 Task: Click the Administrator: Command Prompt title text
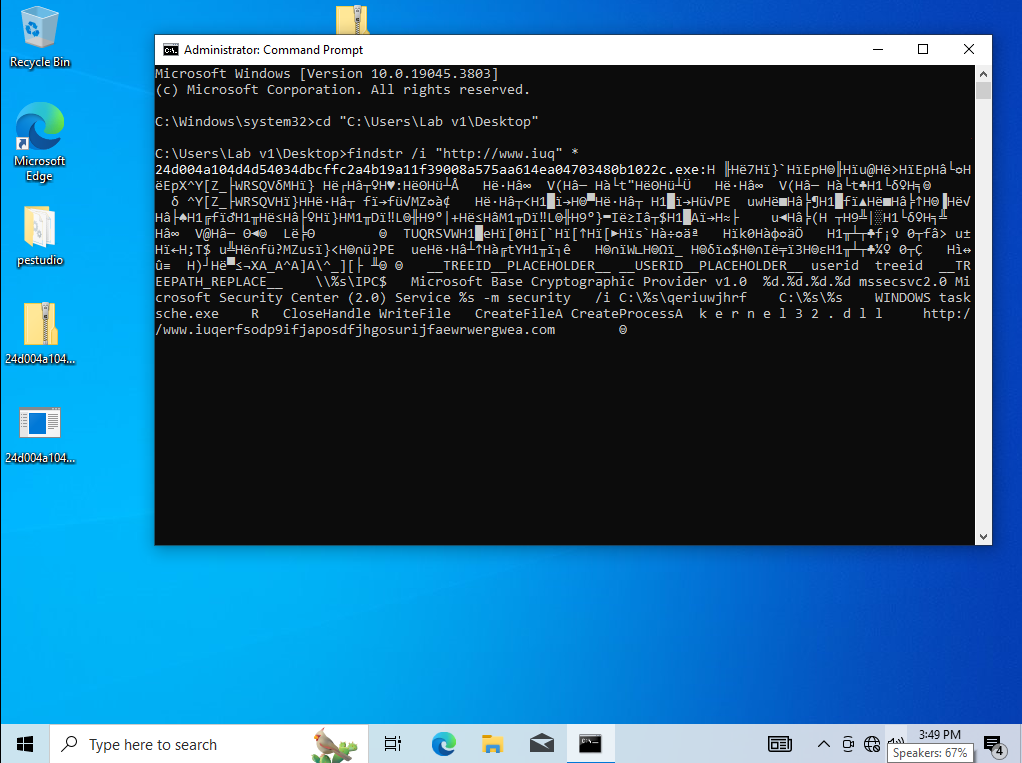(273, 50)
